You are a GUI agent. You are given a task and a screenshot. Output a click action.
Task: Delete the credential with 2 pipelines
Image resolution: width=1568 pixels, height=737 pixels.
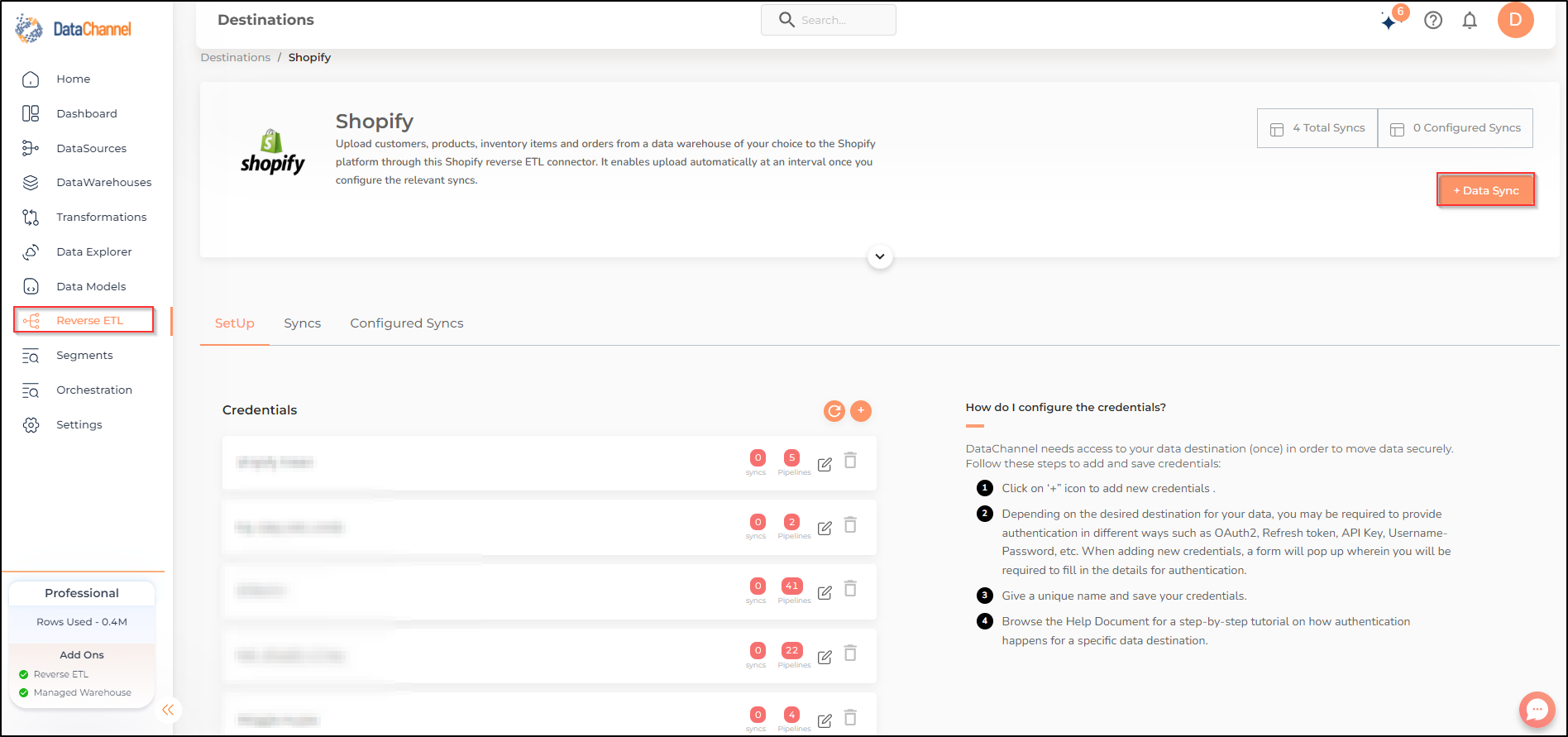(850, 524)
